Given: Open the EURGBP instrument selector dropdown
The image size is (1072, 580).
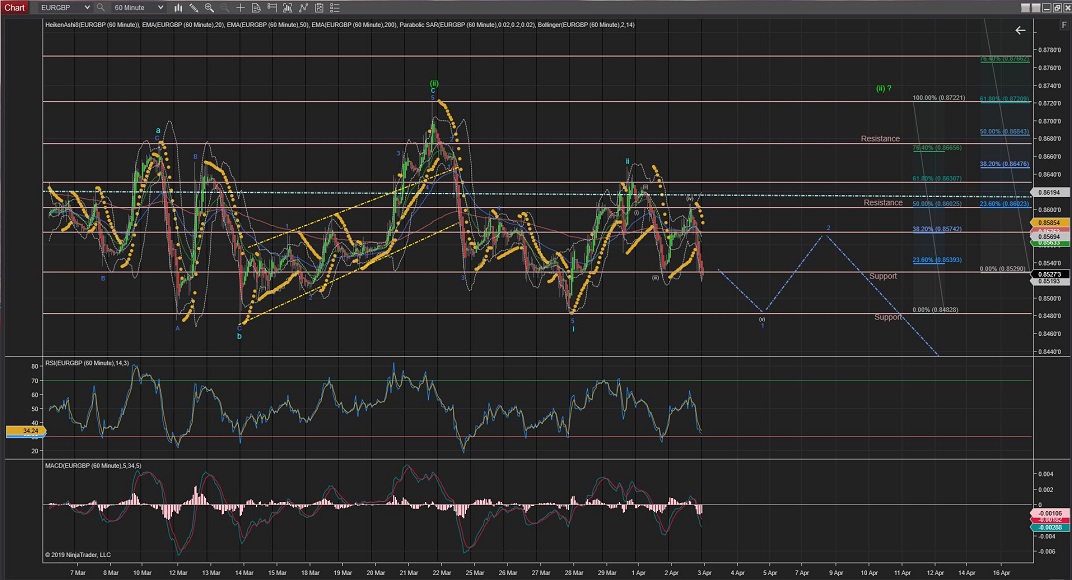Looking at the screenshot, I should (x=65, y=8).
